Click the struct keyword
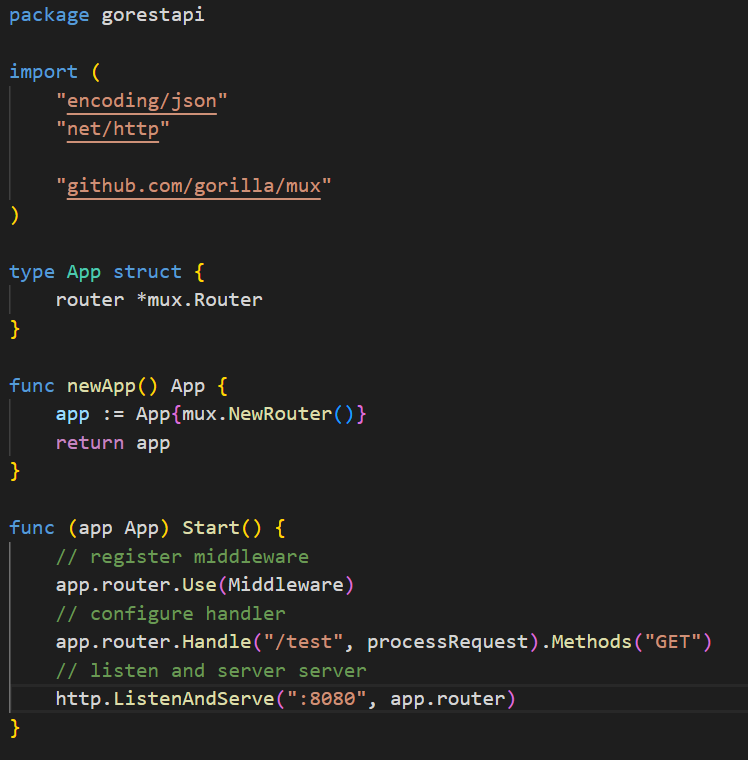This screenshot has width=748, height=760. click(x=147, y=272)
